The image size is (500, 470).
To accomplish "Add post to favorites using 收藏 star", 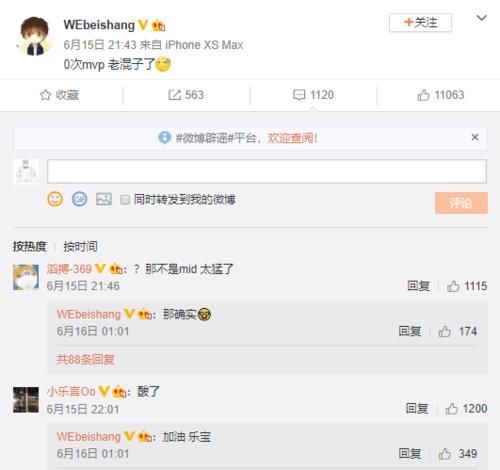I will tap(59, 95).
